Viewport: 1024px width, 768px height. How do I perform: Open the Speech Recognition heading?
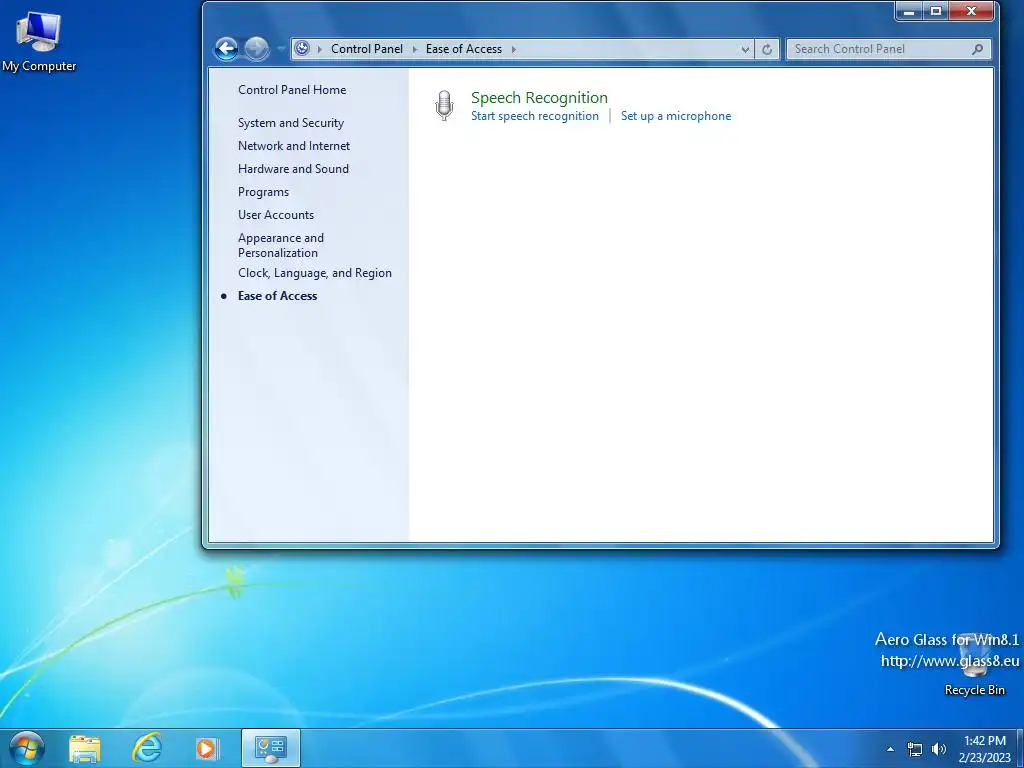(539, 98)
